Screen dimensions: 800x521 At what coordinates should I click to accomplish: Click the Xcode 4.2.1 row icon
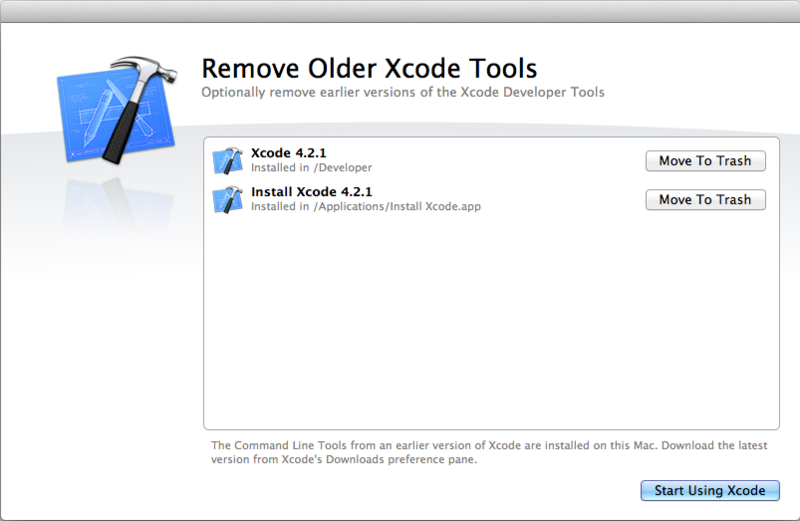click(228, 161)
